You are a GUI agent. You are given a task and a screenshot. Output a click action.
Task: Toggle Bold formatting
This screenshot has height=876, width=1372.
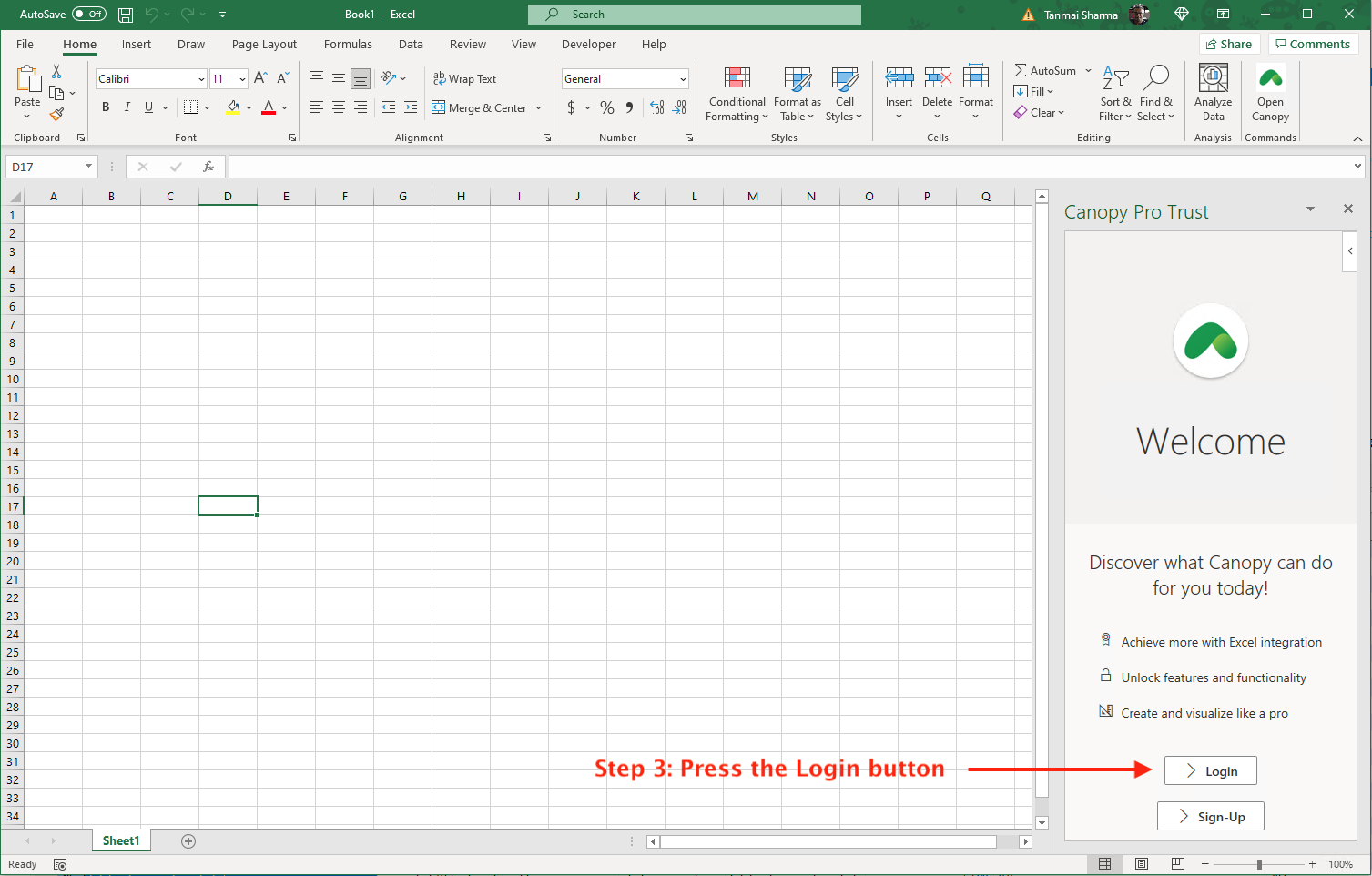point(106,107)
